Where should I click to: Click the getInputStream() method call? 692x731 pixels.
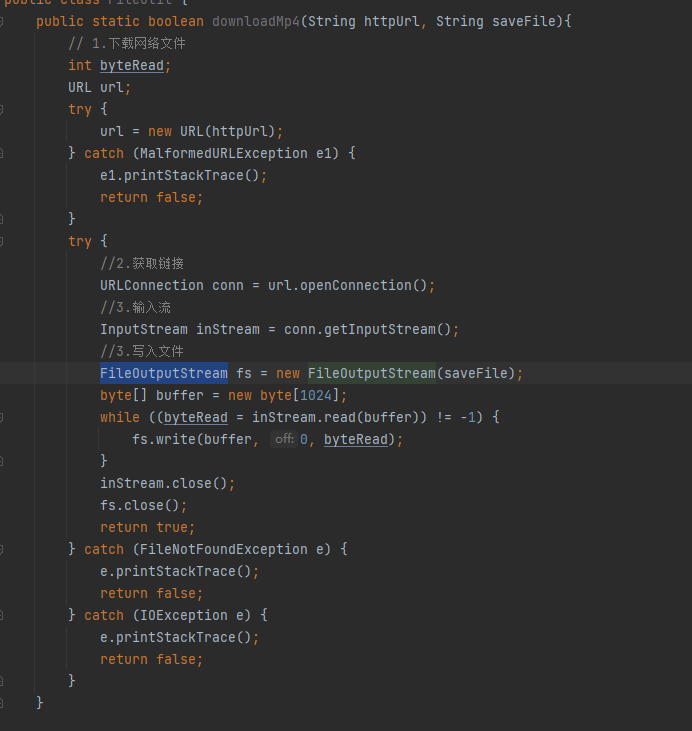pos(387,329)
